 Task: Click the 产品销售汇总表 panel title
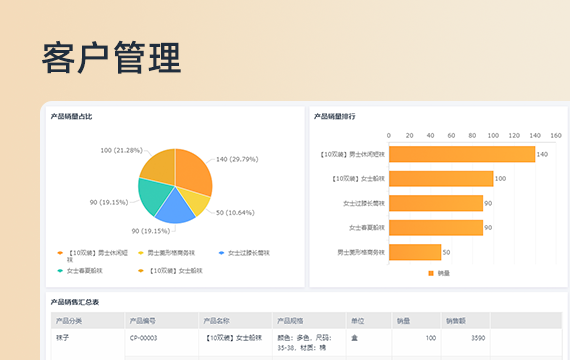pyautogui.click(x=75, y=302)
